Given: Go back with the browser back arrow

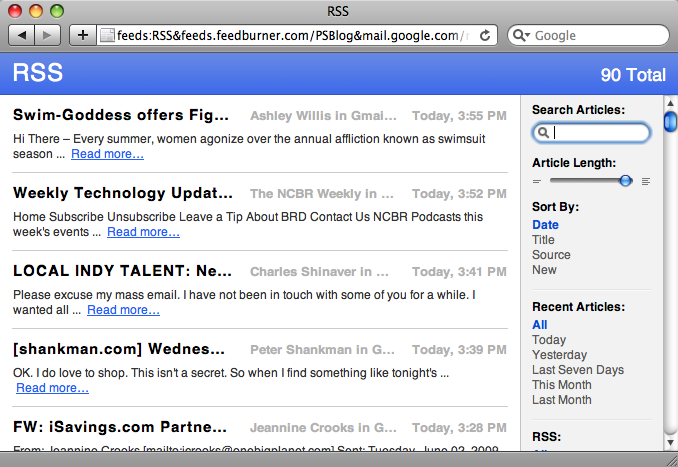Looking at the screenshot, I should point(21,35).
